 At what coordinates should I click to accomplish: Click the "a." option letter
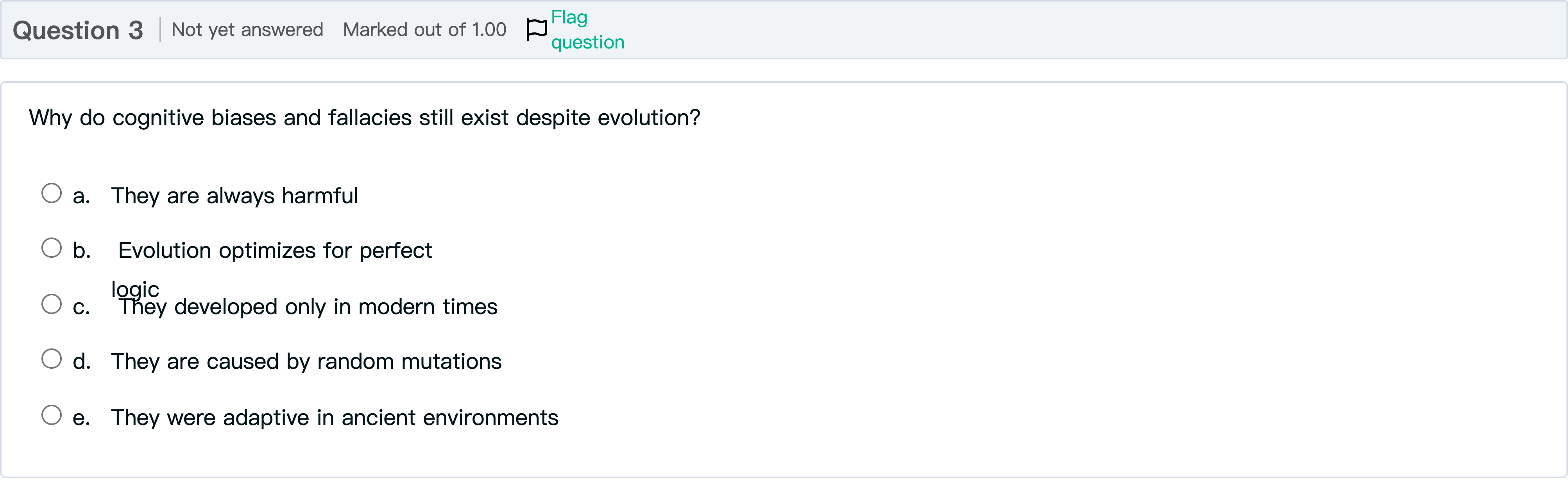[81, 196]
